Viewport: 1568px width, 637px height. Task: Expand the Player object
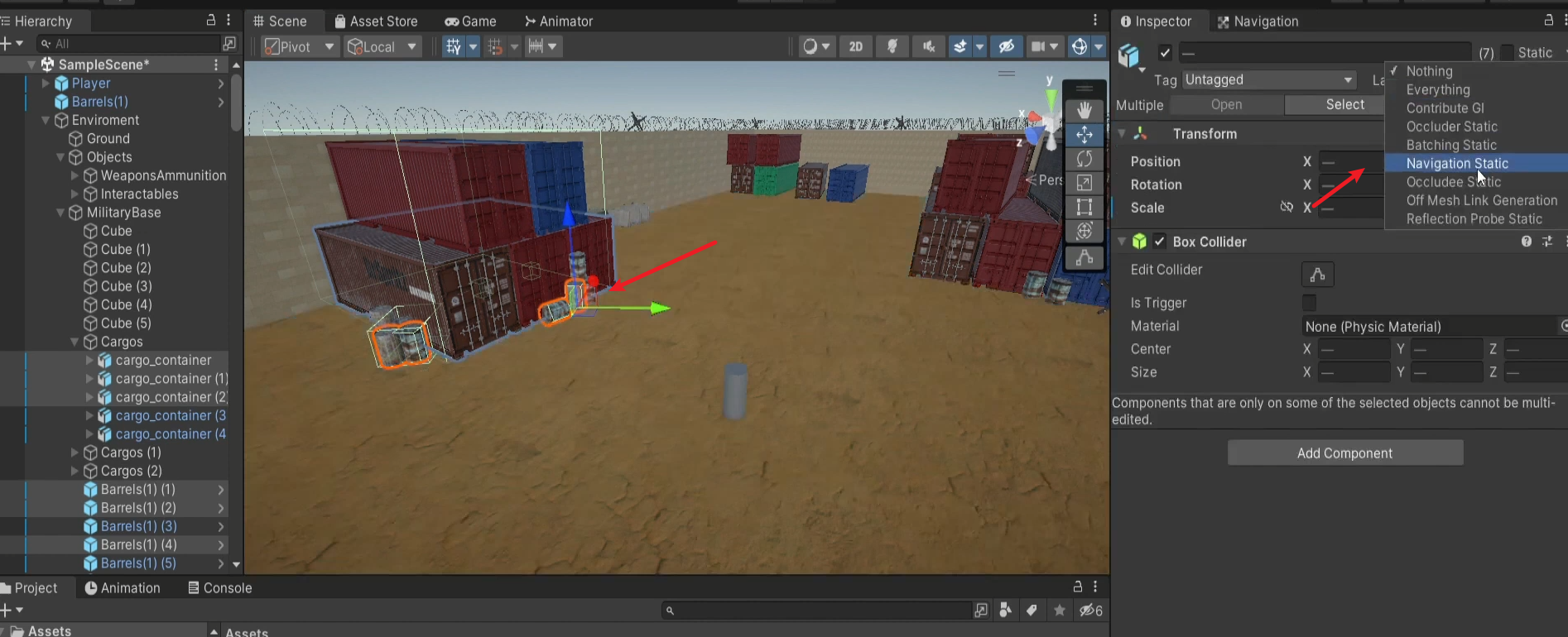pyautogui.click(x=46, y=83)
